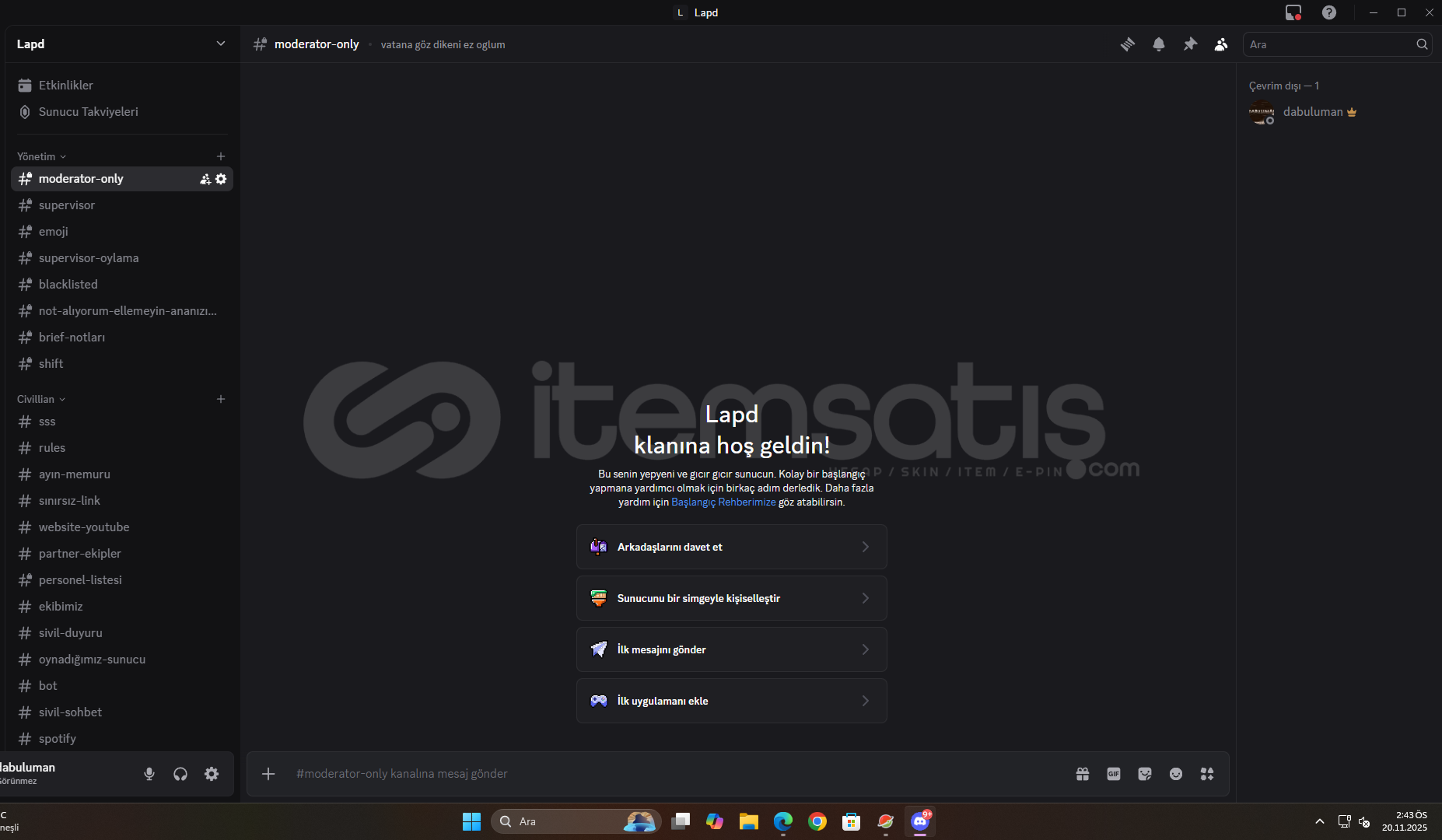
Task: Switch to ayın-memuru channel
Action: click(122, 474)
